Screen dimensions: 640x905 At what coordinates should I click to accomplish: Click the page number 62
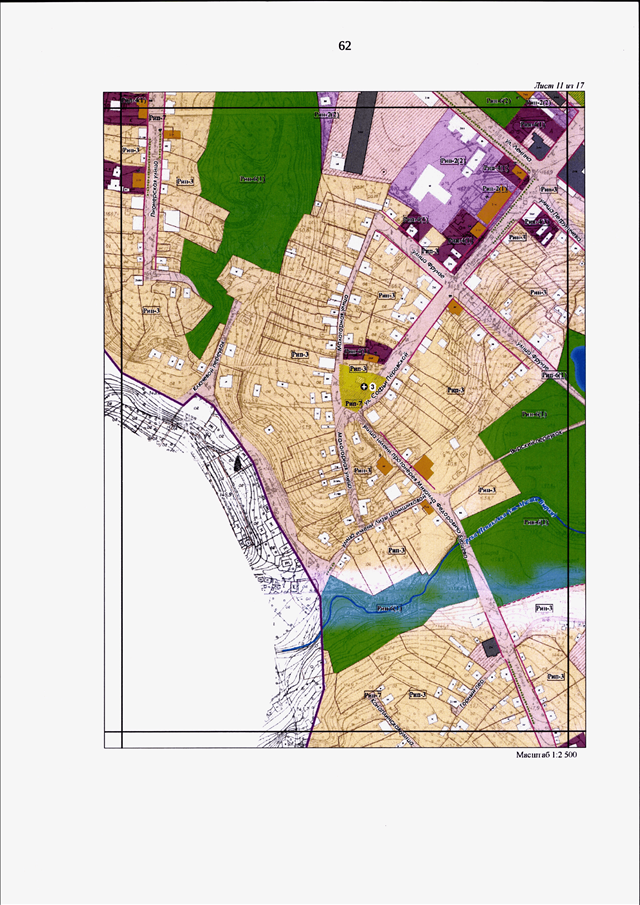pos(345,47)
